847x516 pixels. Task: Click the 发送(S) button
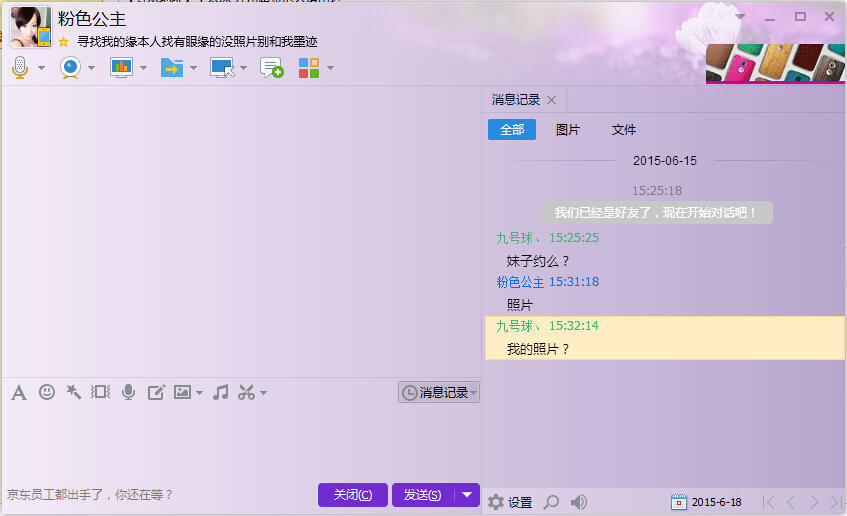(x=424, y=495)
